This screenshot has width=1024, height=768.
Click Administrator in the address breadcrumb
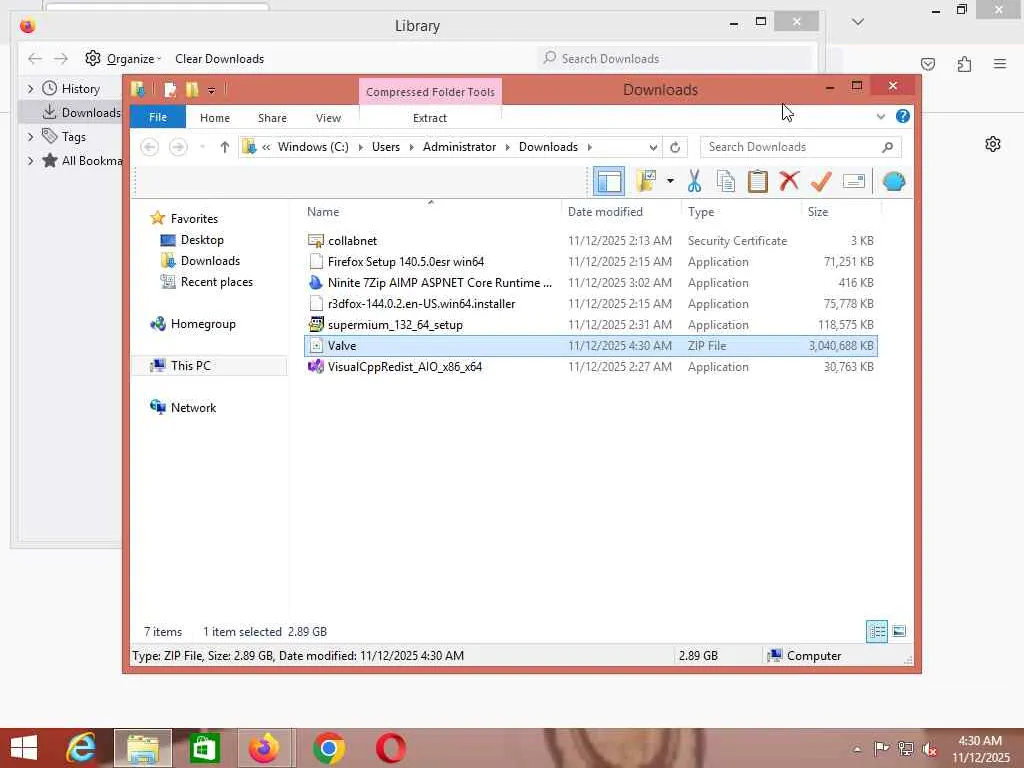point(459,147)
